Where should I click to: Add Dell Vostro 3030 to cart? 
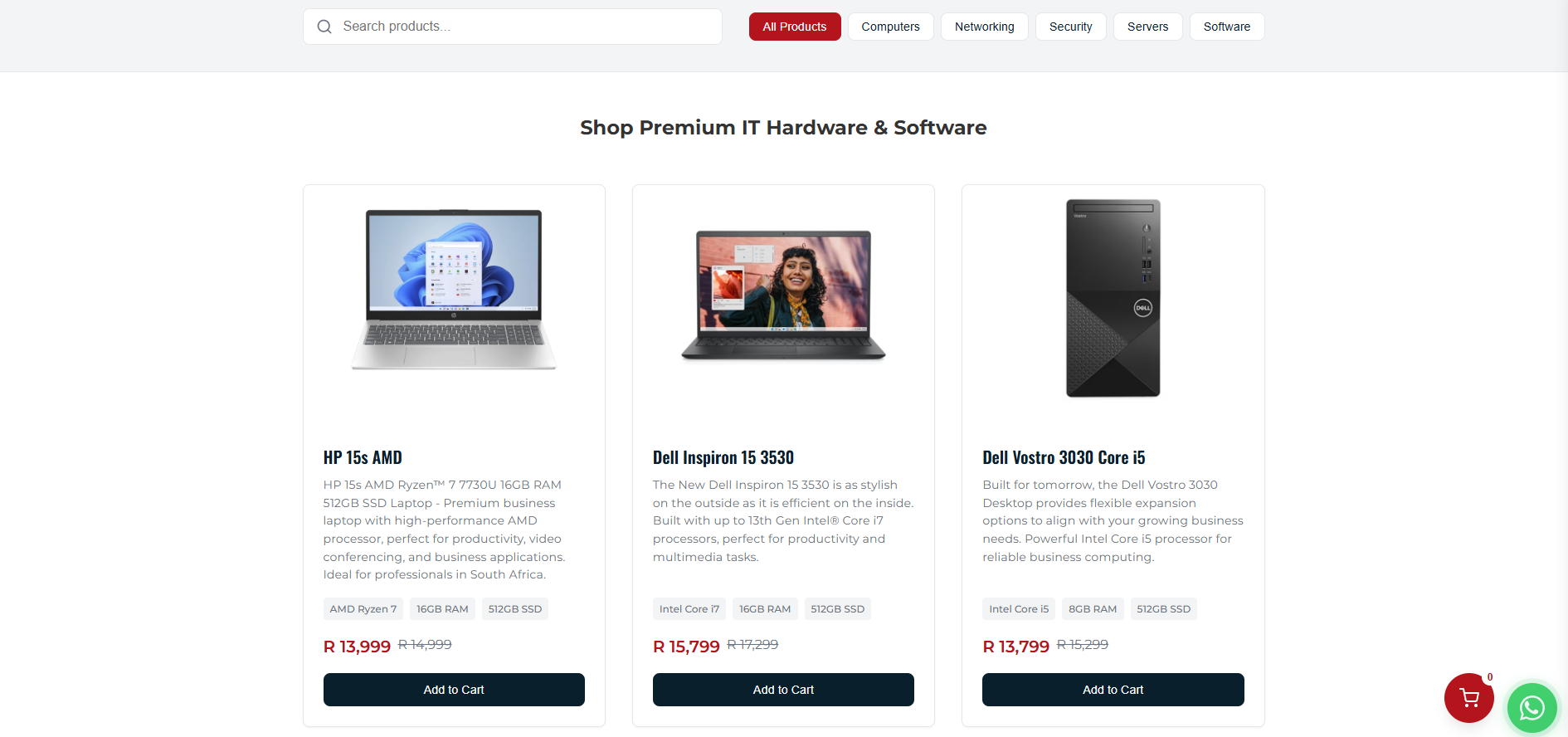[x=1113, y=690]
